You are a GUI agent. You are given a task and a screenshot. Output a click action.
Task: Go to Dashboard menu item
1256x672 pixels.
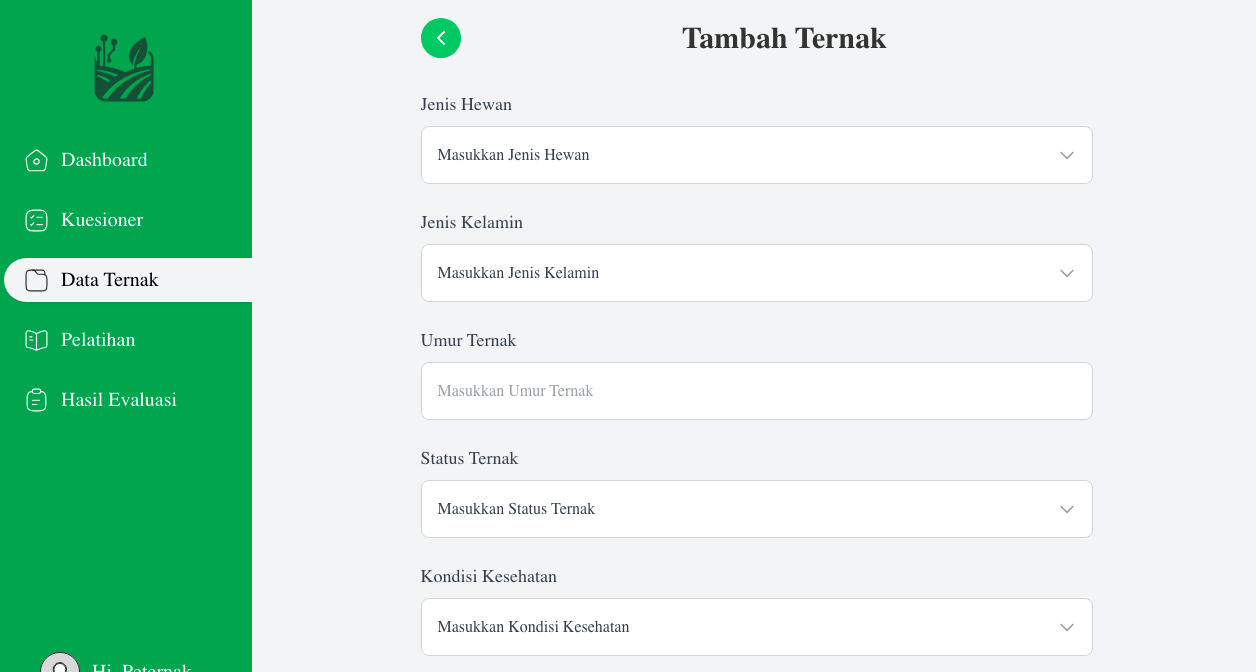click(104, 160)
